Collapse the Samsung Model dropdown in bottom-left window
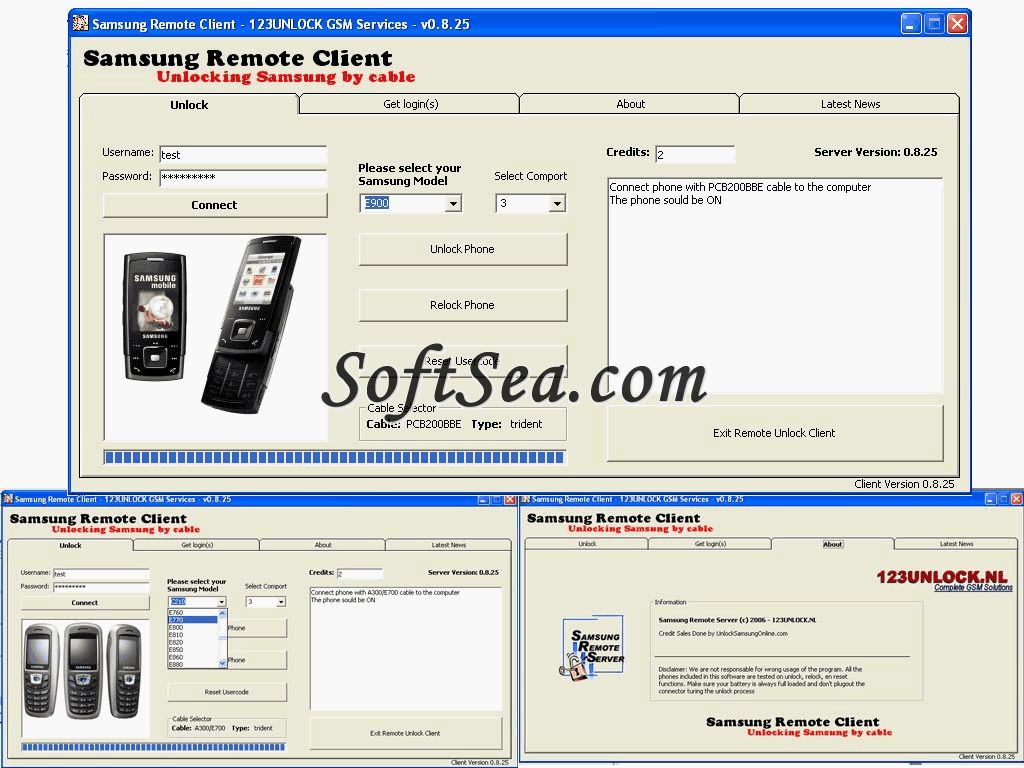 point(221,601)
